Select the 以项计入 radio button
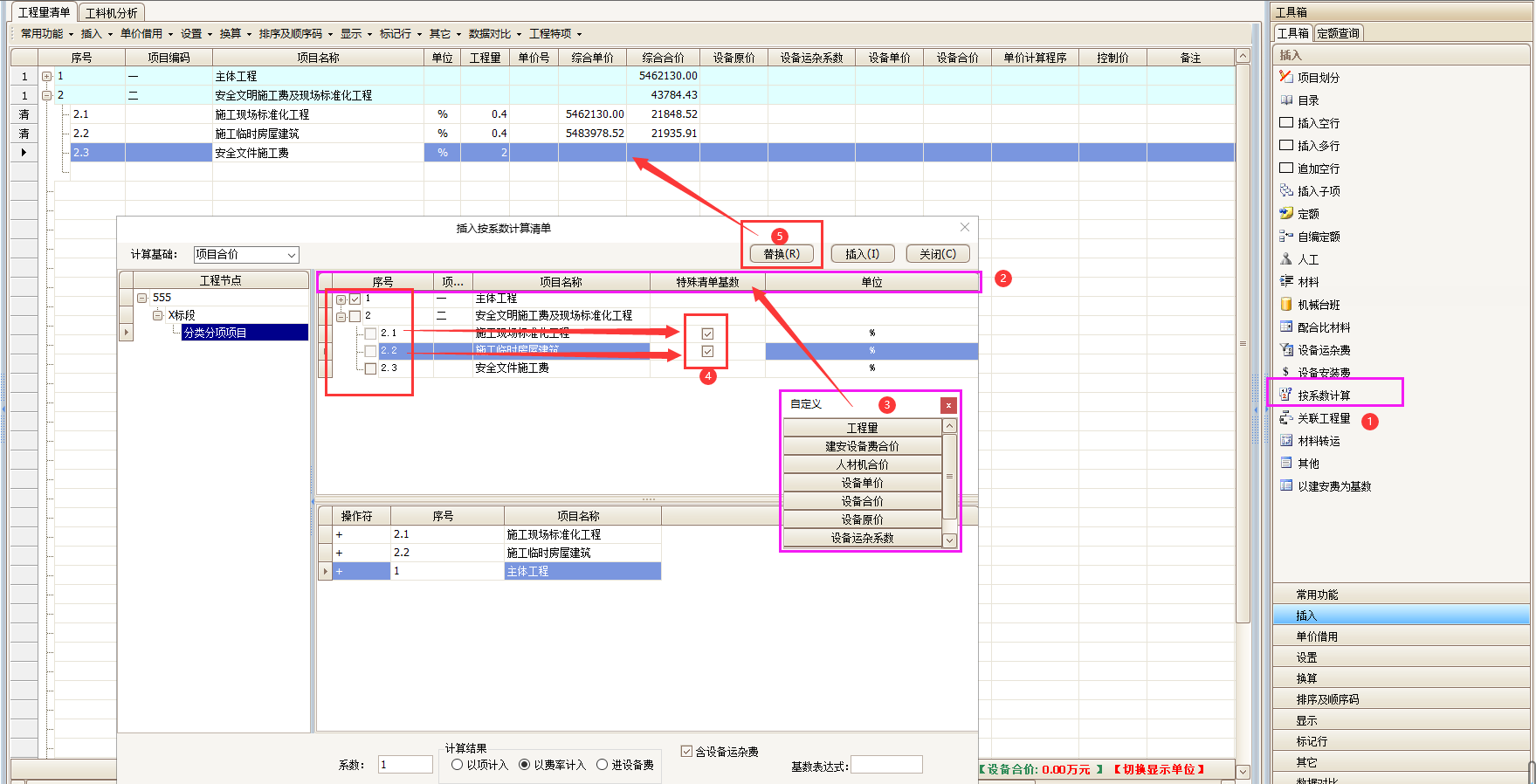Viewport: 1536px width, 784px height. 457,765
